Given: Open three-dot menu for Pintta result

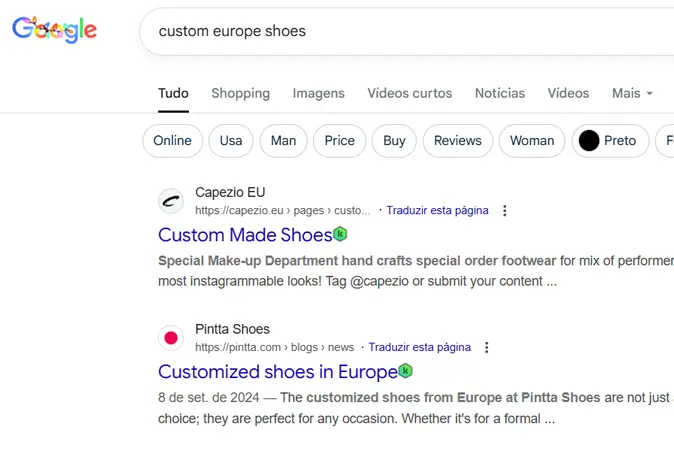Looking at the screenshot, I should (x=487, y=348).
